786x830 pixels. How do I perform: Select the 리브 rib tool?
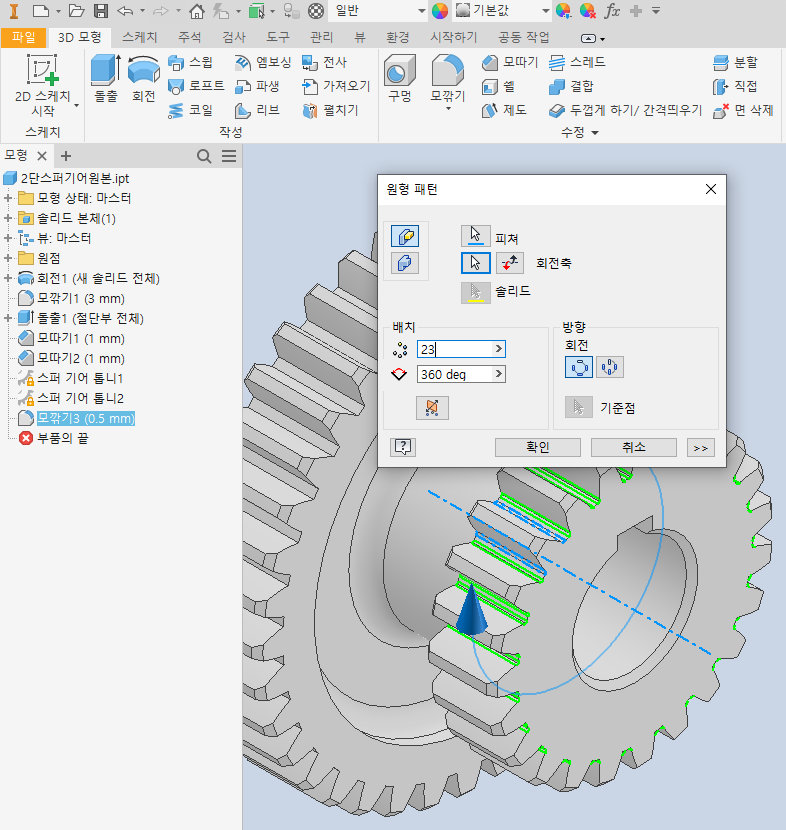tap(257, 110)
